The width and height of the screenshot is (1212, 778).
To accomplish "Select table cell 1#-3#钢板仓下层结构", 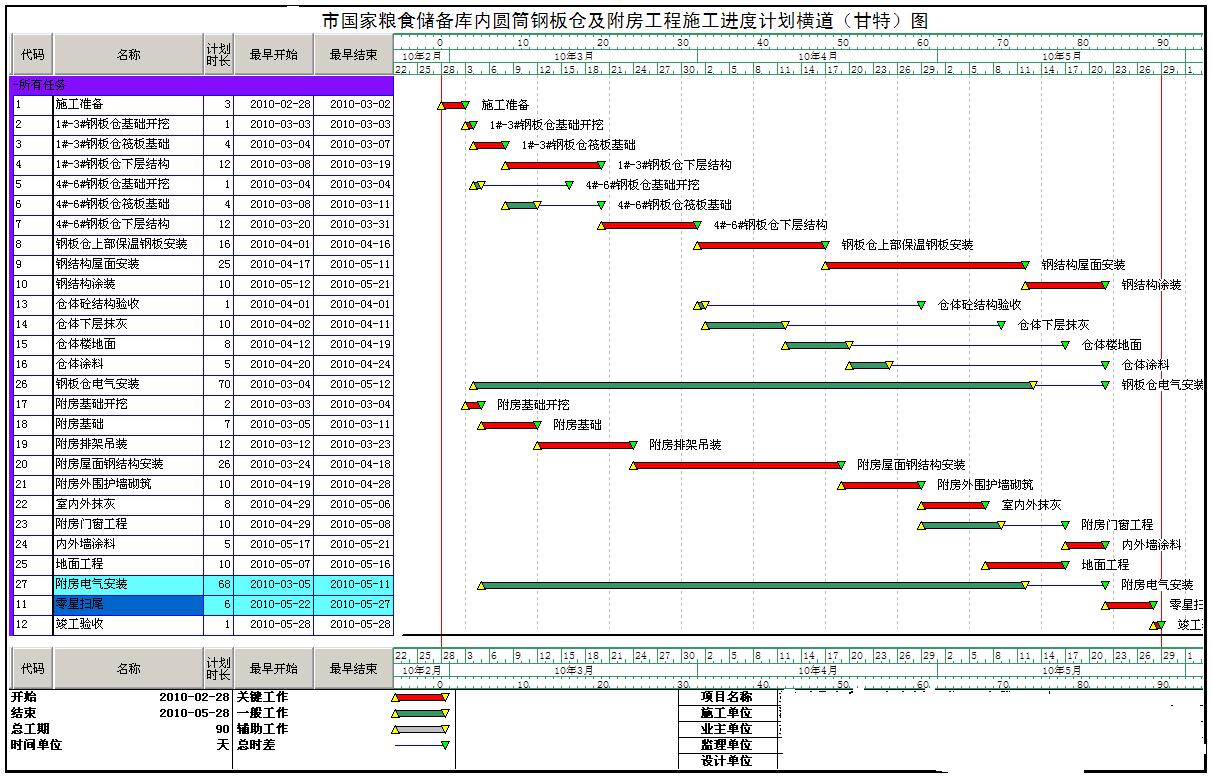I will coord(128,164).
